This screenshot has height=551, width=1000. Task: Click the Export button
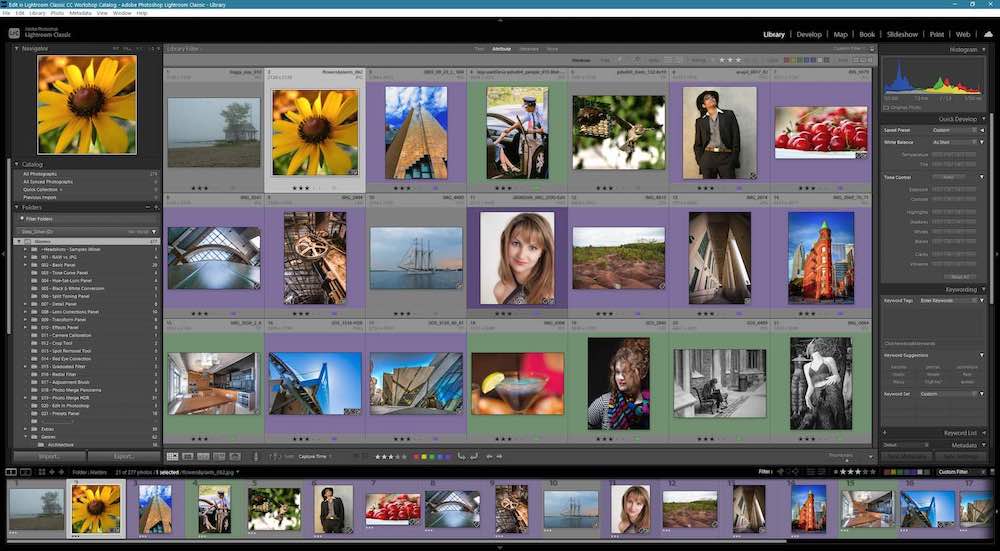point(124,457)
